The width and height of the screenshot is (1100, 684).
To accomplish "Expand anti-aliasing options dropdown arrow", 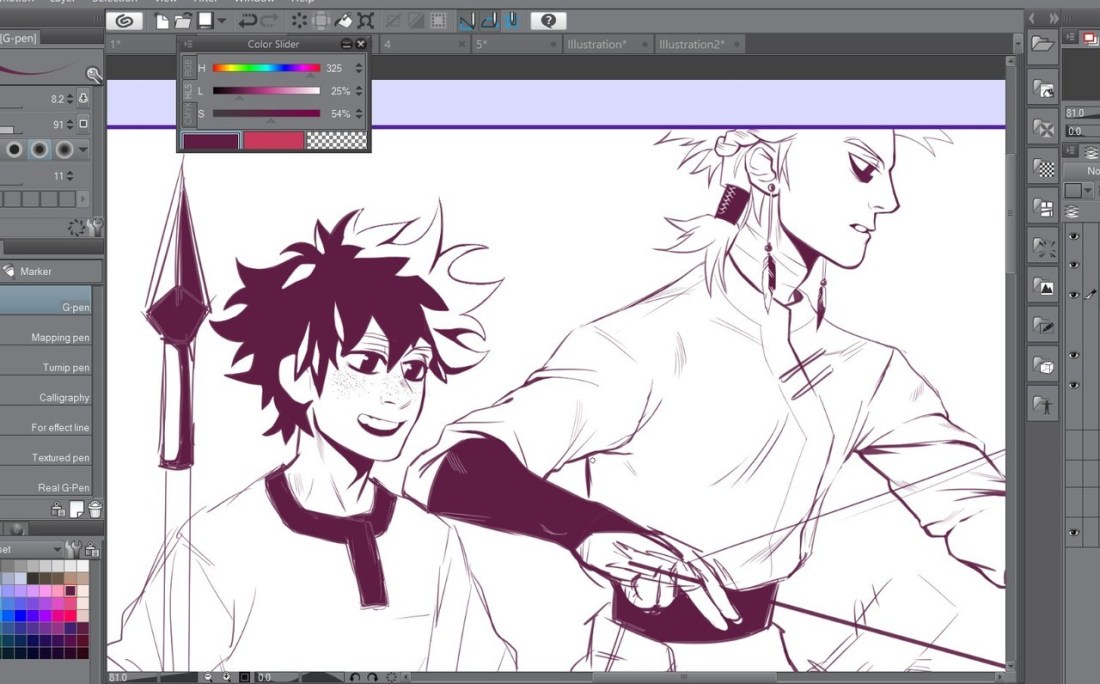I will tap(83, 149).
